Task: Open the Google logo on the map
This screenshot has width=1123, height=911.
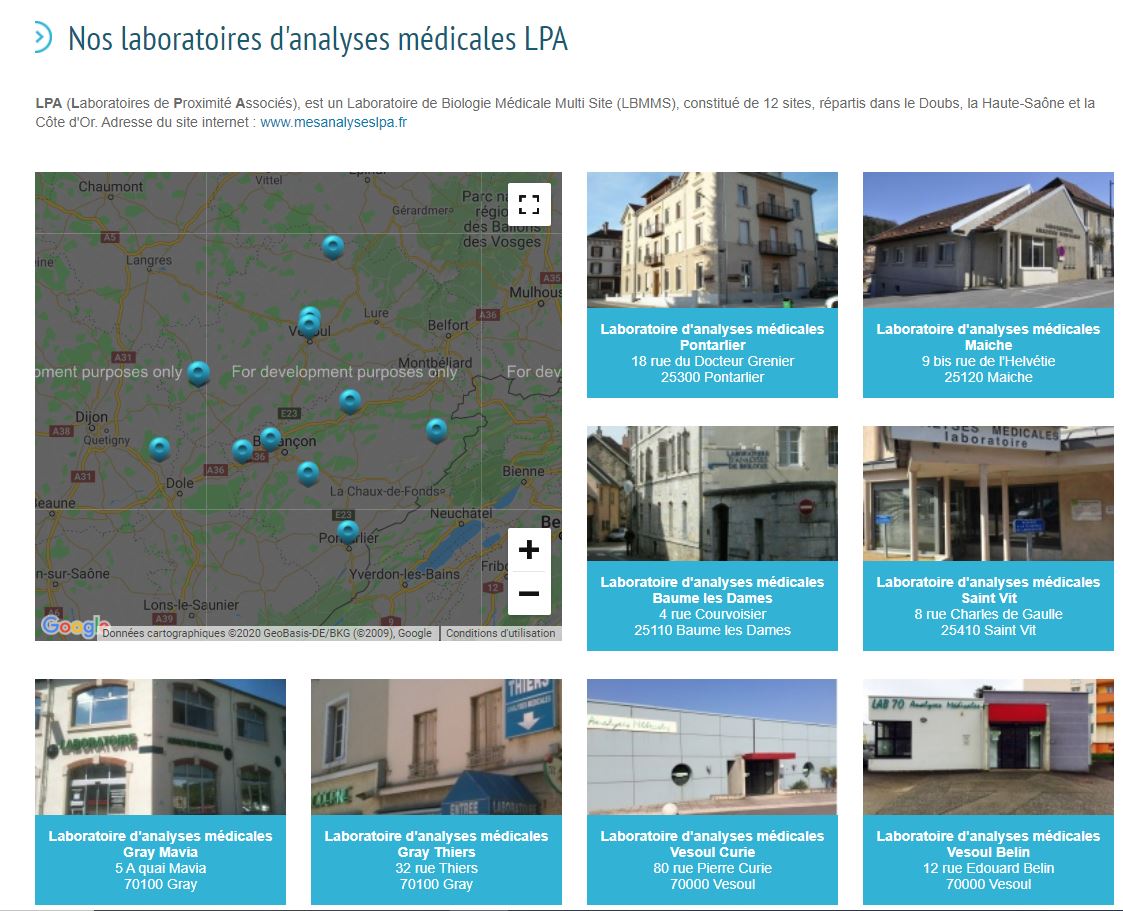Action: [74, 626]
